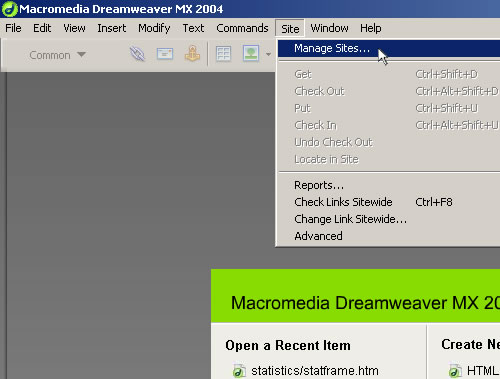Open the File menu

coord(13,28)
